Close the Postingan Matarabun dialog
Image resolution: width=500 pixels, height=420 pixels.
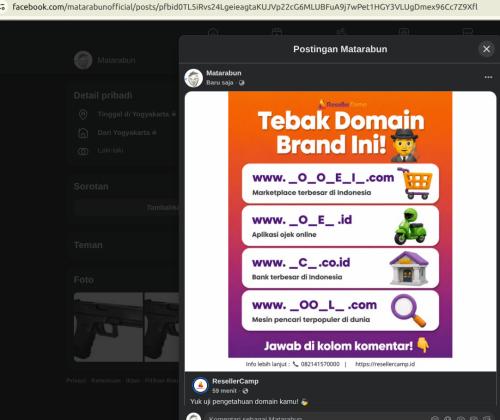(486, 49)
